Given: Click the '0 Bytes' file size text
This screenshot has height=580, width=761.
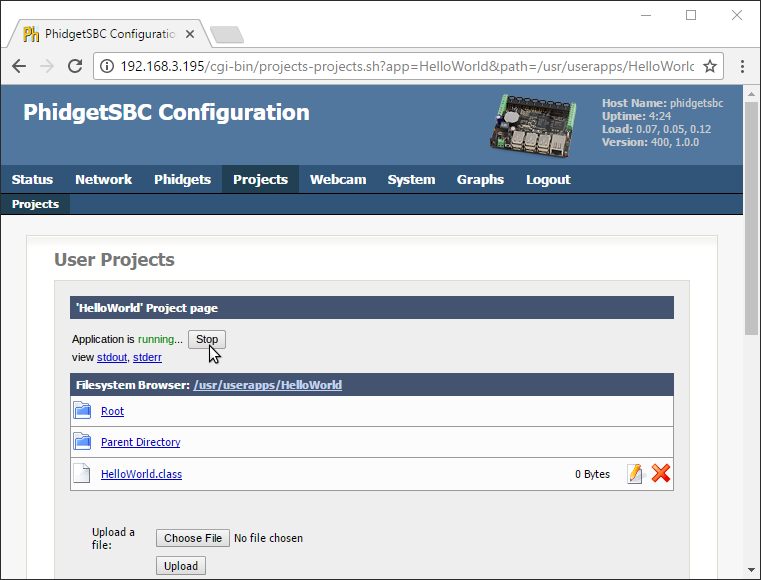Looking at the screenshot, I should tap(592, 474).
